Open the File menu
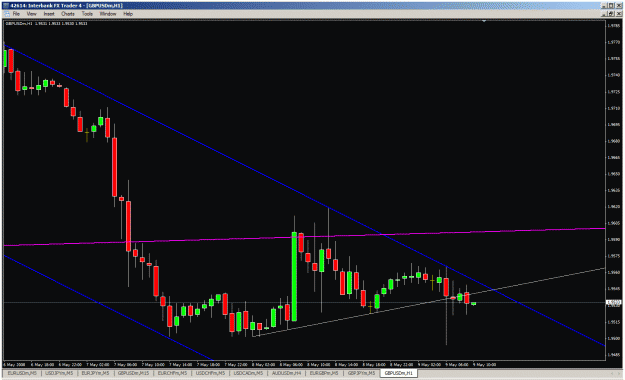 (16, 14)
